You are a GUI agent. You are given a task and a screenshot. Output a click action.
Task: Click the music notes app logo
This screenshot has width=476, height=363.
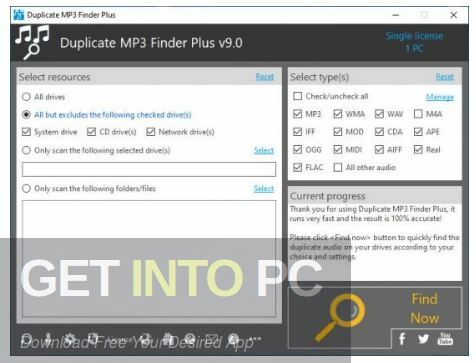pos(32,42)
